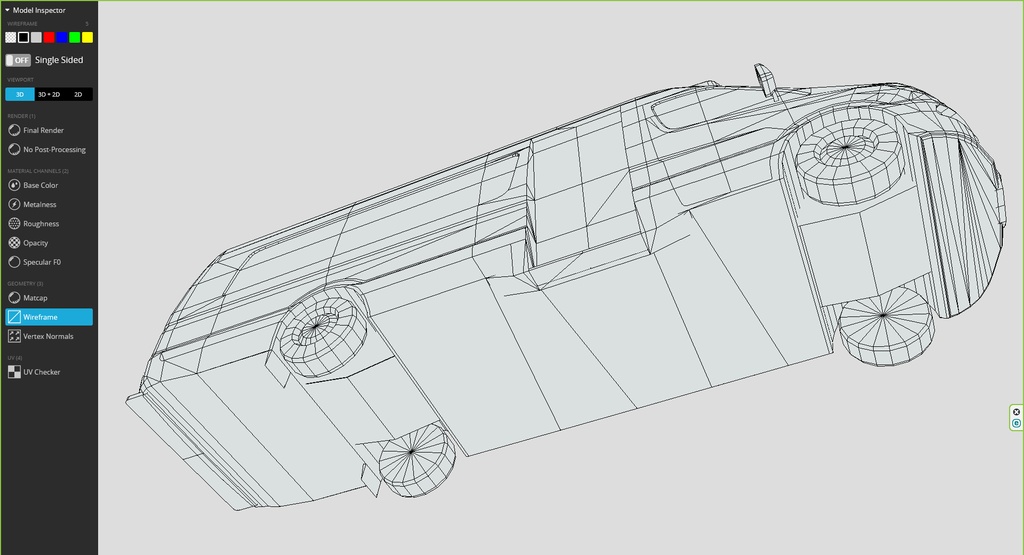Select the Final Render mode
The width and height of the screenshot is (1024, 555).
point(43,130)
